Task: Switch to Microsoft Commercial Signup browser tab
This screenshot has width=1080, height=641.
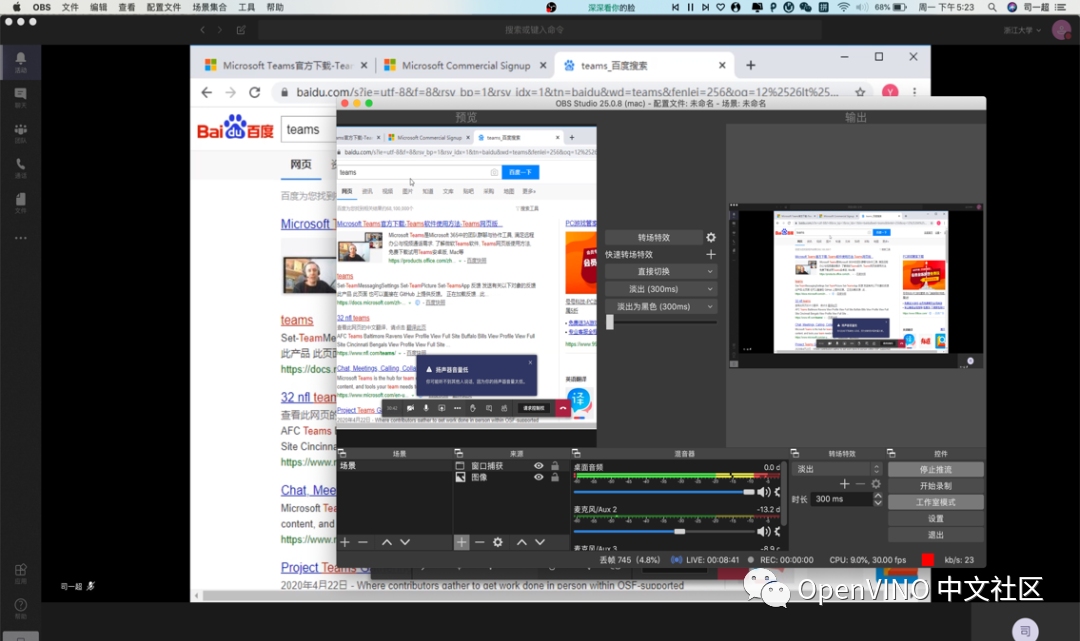Action: 465,65
